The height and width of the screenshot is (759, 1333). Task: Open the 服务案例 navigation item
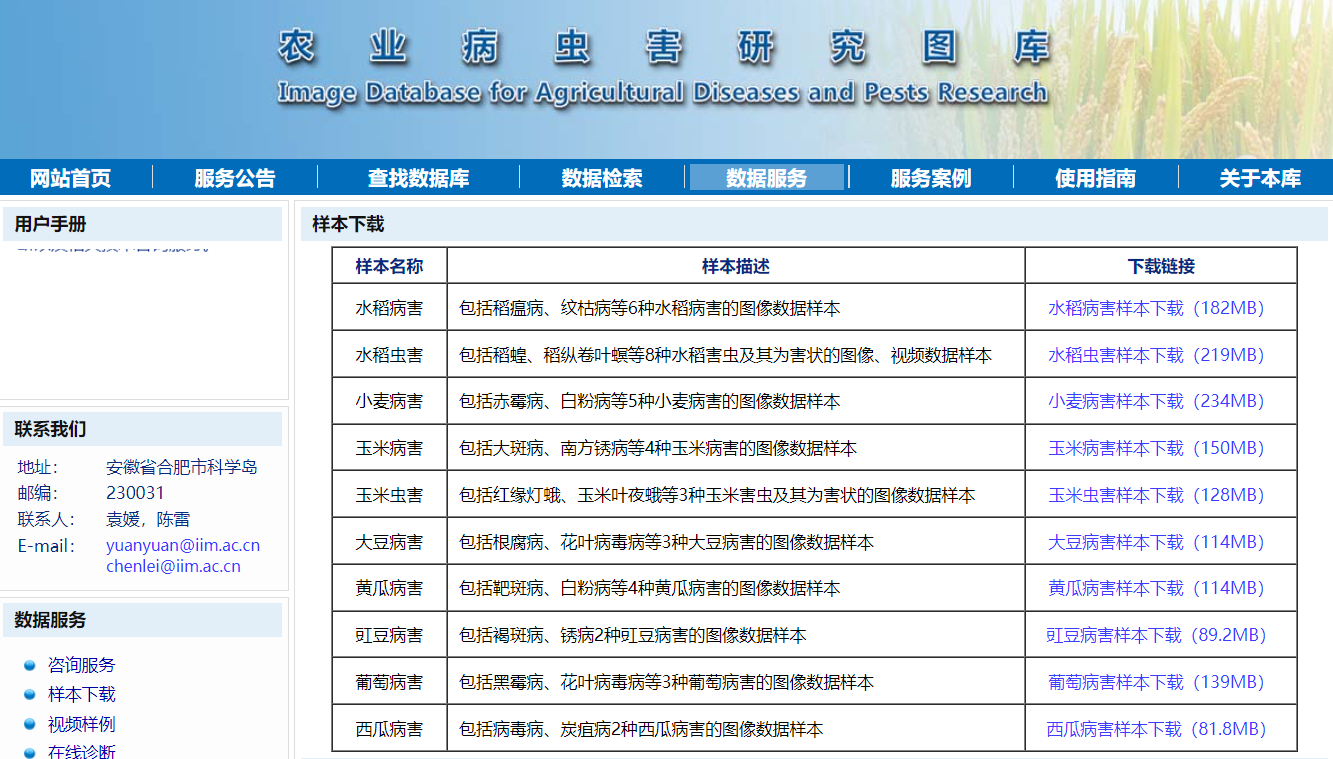point(931,179)
